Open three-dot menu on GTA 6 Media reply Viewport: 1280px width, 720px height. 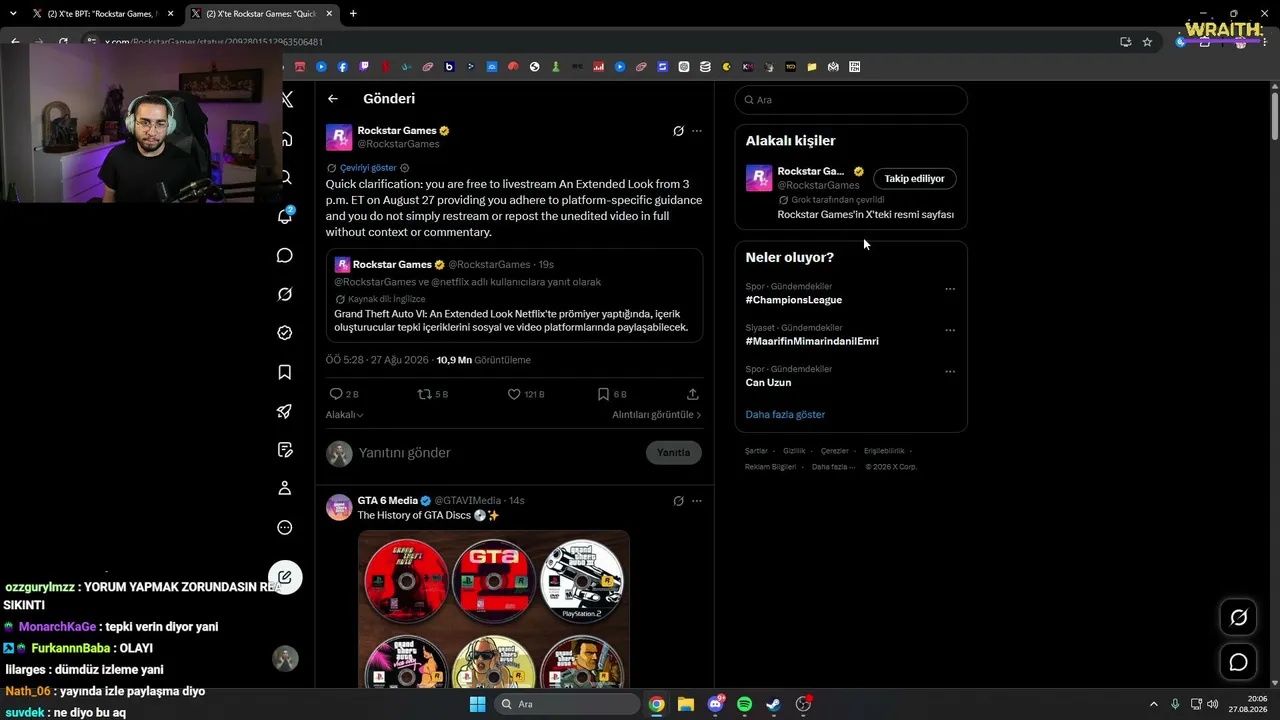(x=697, y=500)
